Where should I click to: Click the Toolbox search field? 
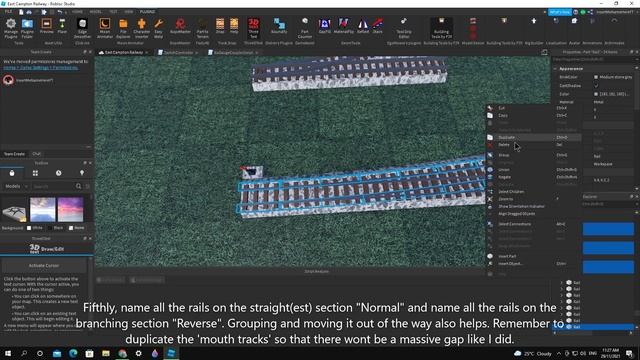coord(53,187)
